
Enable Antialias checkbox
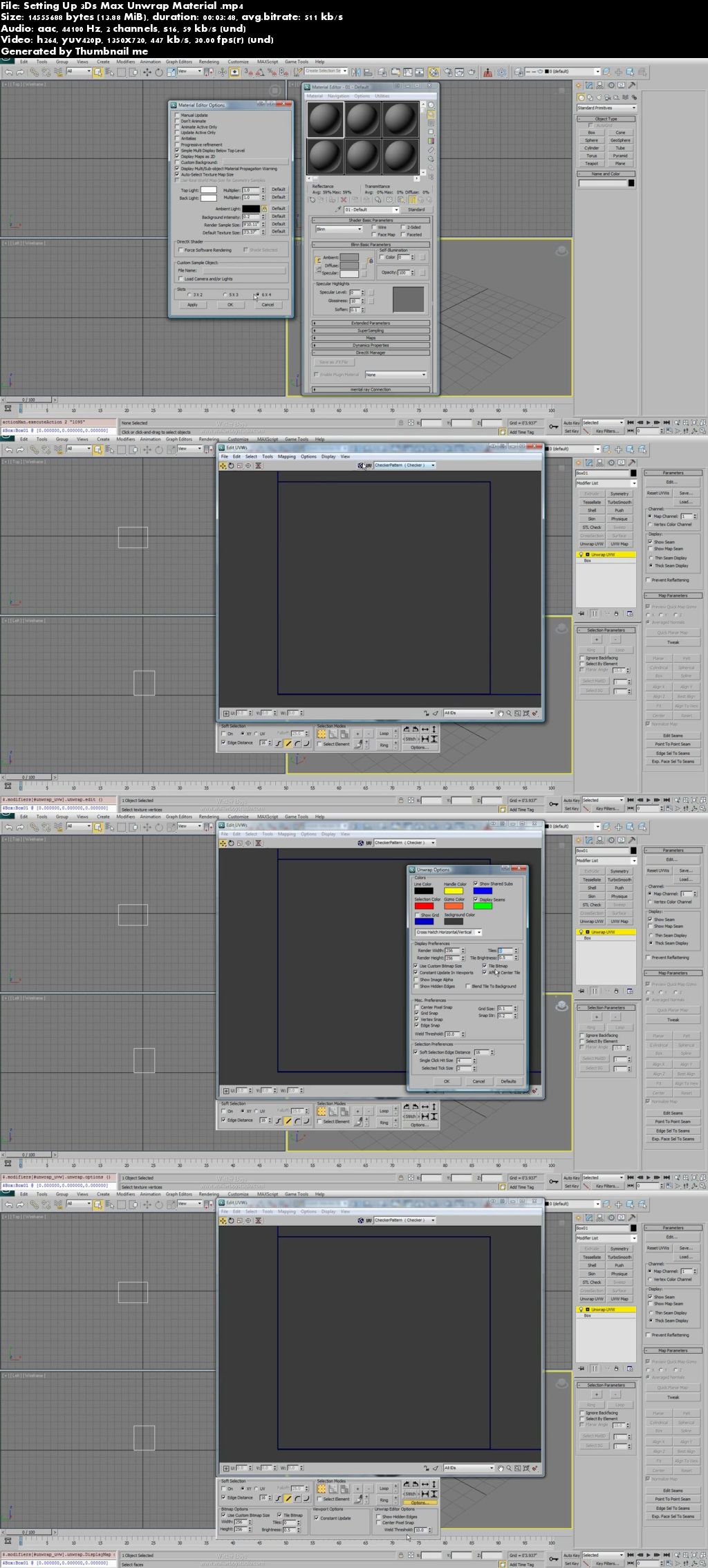(177, 139)
